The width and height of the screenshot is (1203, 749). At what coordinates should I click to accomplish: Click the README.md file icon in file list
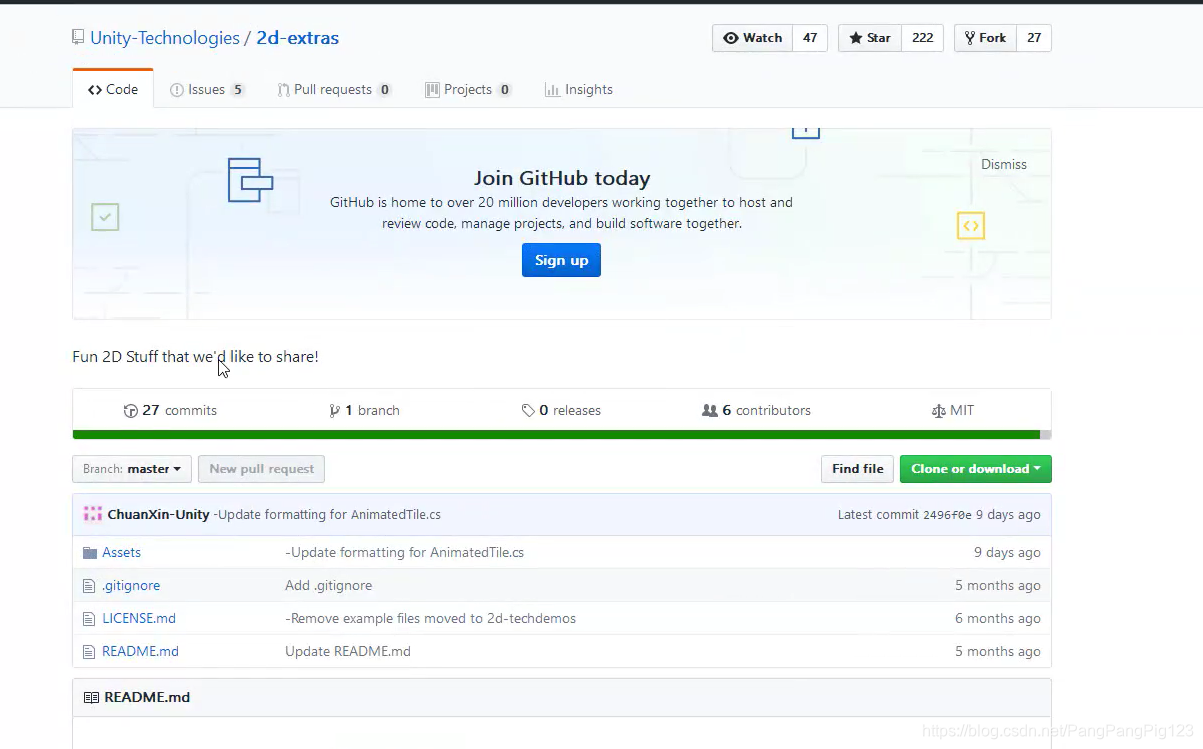(x=90, y=651)
